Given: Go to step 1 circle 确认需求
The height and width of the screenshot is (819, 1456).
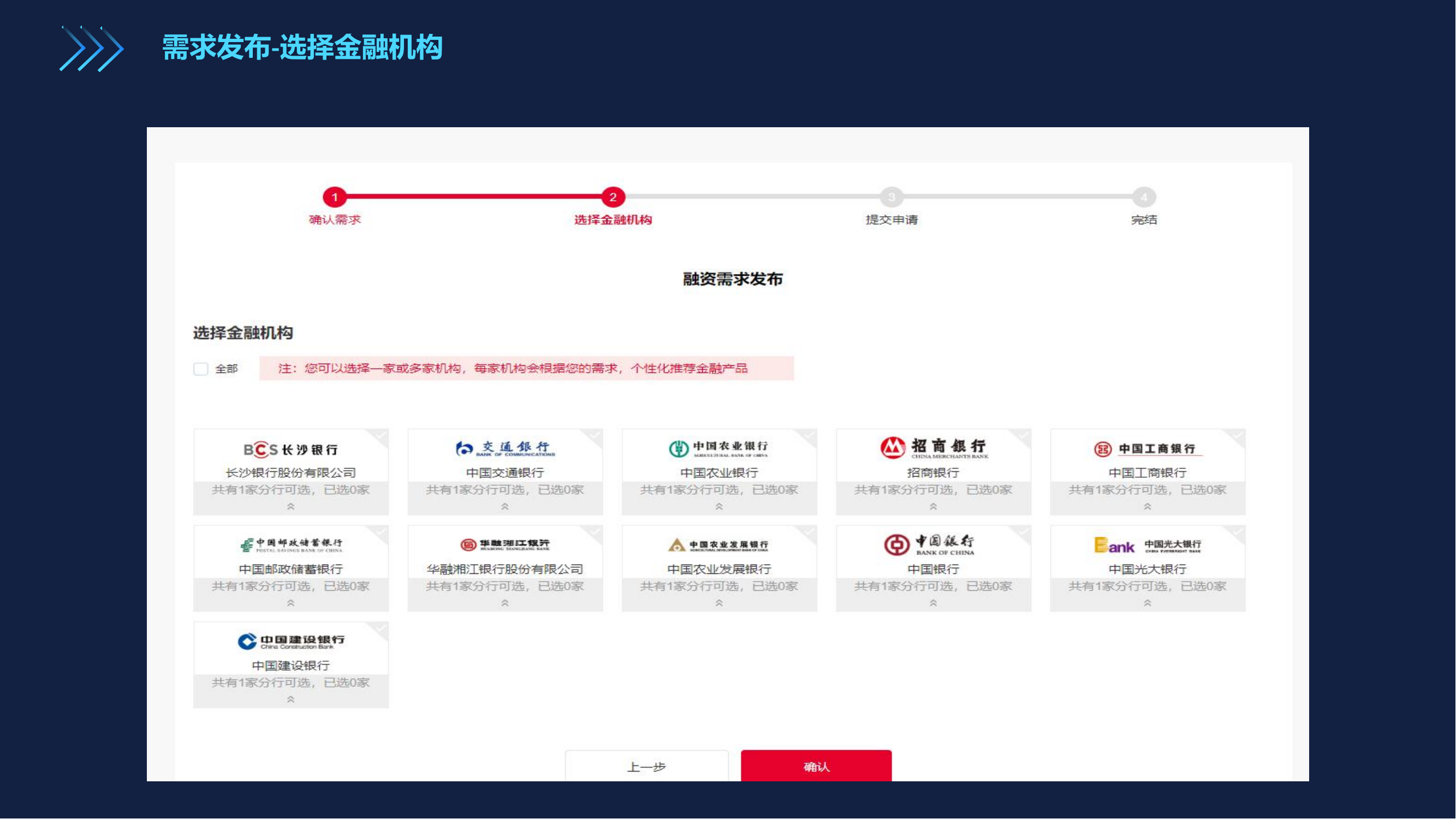Looking at the screenshot, I should (x=335, y=197).
